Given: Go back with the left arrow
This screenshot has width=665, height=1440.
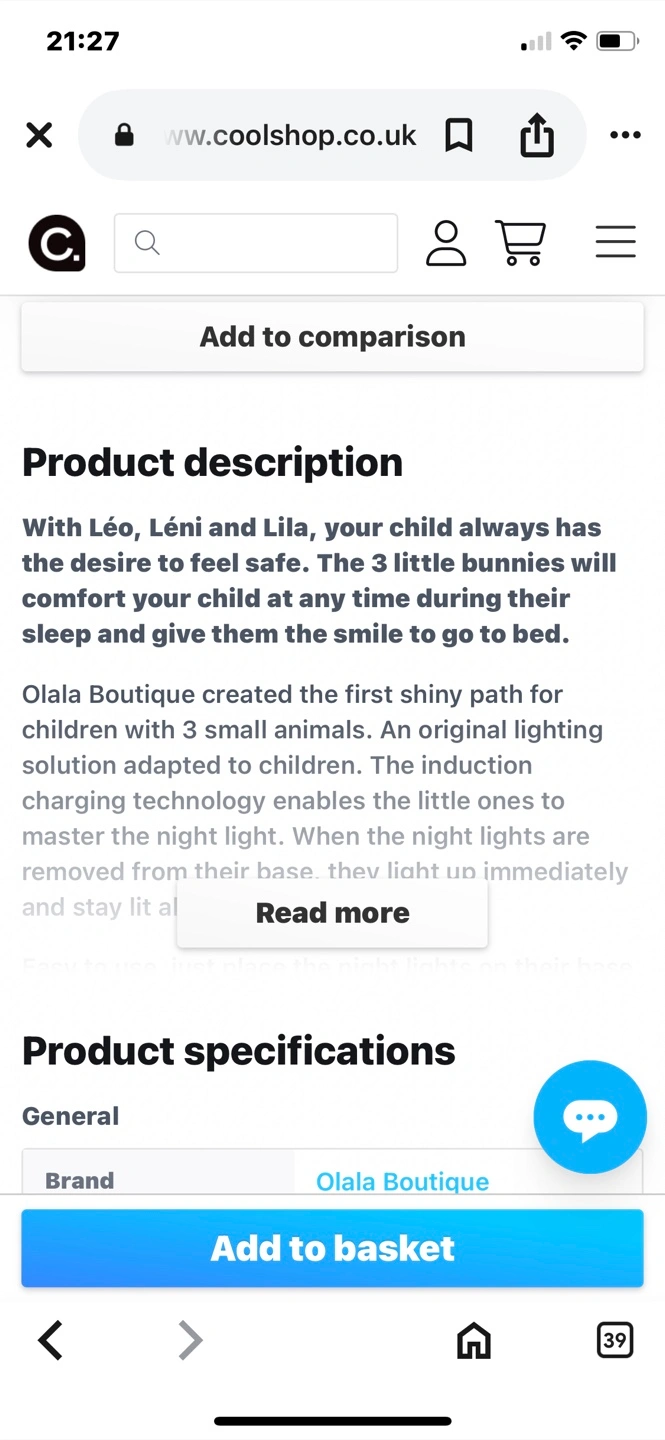Looking at the screenshot, I should click(x=51, y=1340).
